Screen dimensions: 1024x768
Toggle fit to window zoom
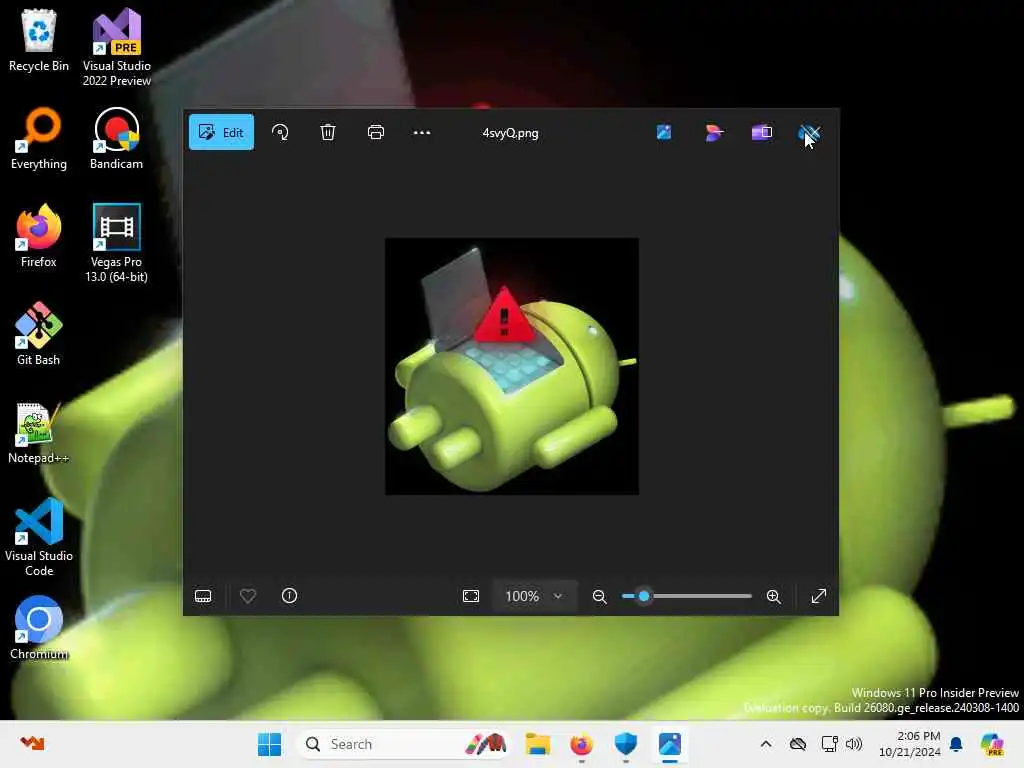pyautogui.click(x=471, y=596)
